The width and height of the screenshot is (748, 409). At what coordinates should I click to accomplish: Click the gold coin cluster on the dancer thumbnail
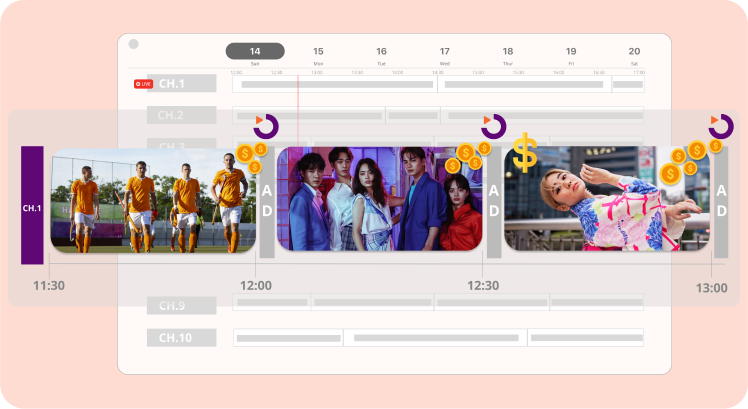pyautogui.click(x=688, y=161)
